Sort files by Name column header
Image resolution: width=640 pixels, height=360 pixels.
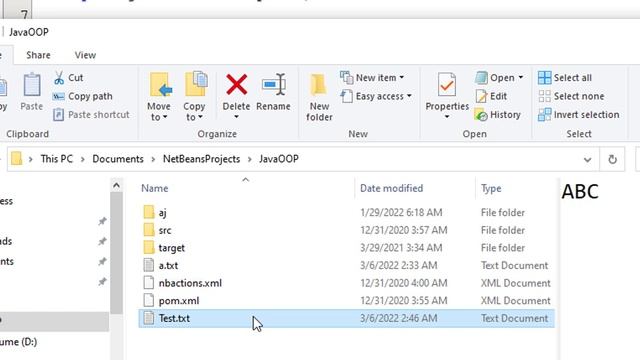[155, 188]
